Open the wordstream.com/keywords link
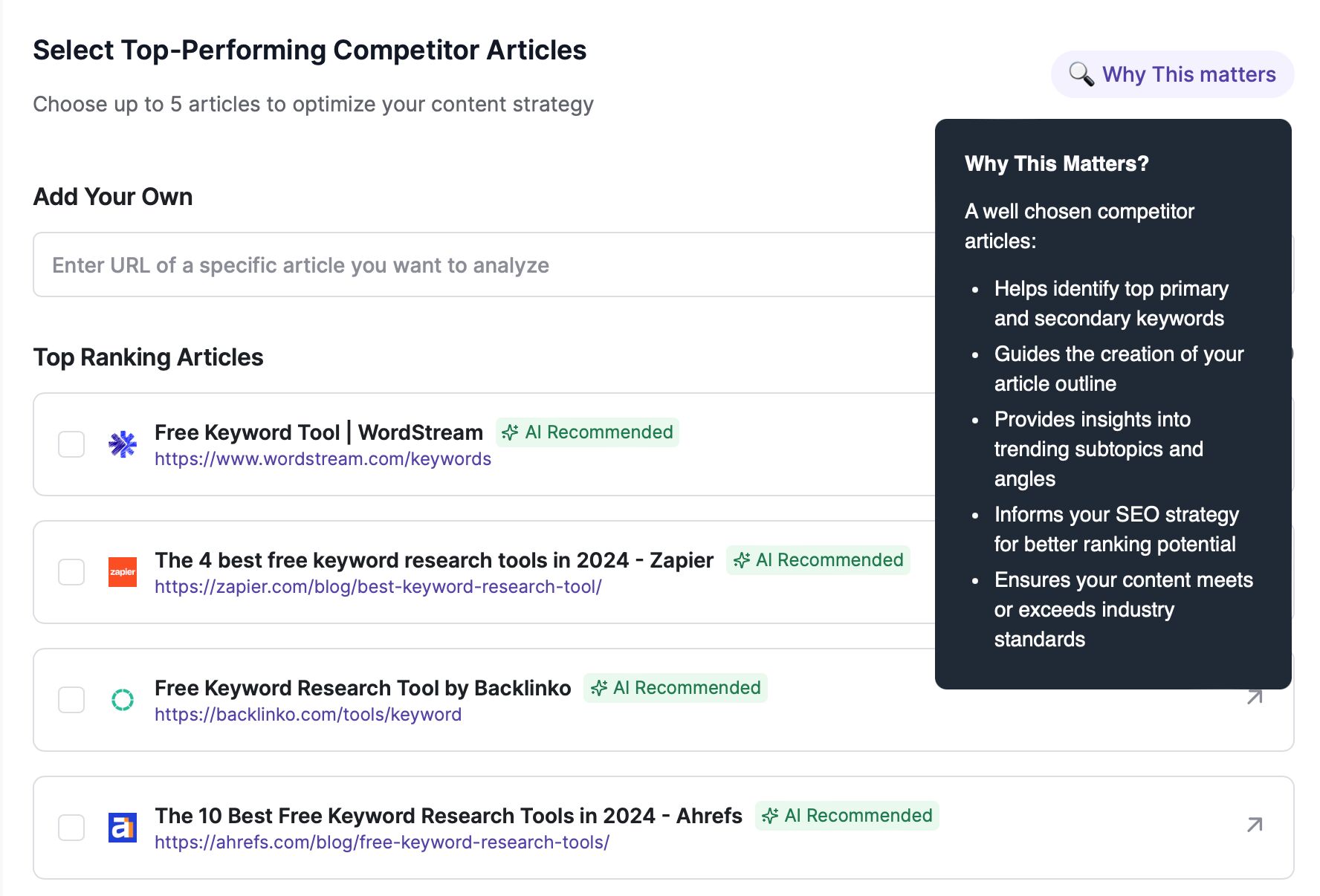1320x896 pixels. 323,459
